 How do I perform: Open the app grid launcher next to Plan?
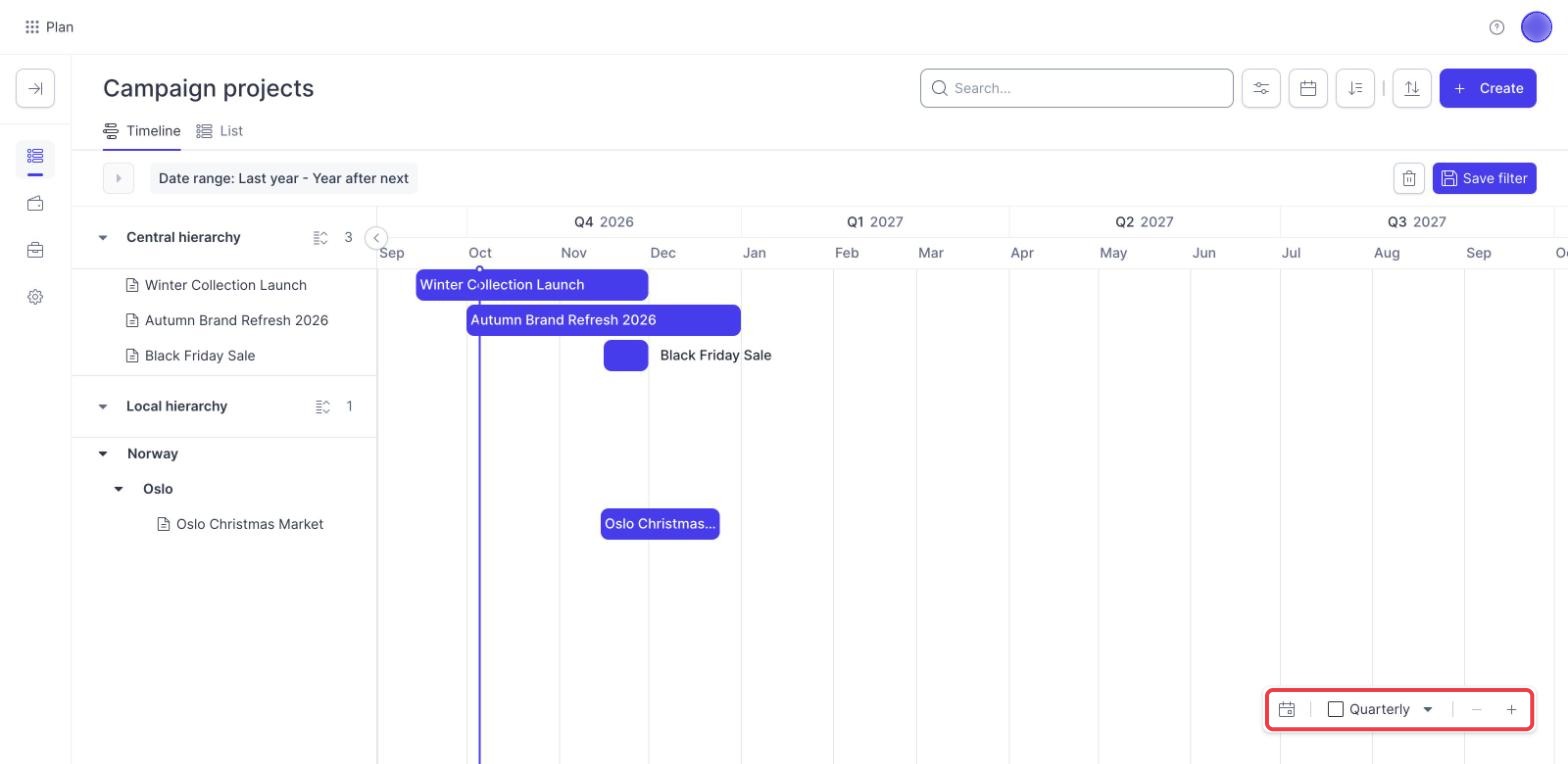(x=32, y=27)
